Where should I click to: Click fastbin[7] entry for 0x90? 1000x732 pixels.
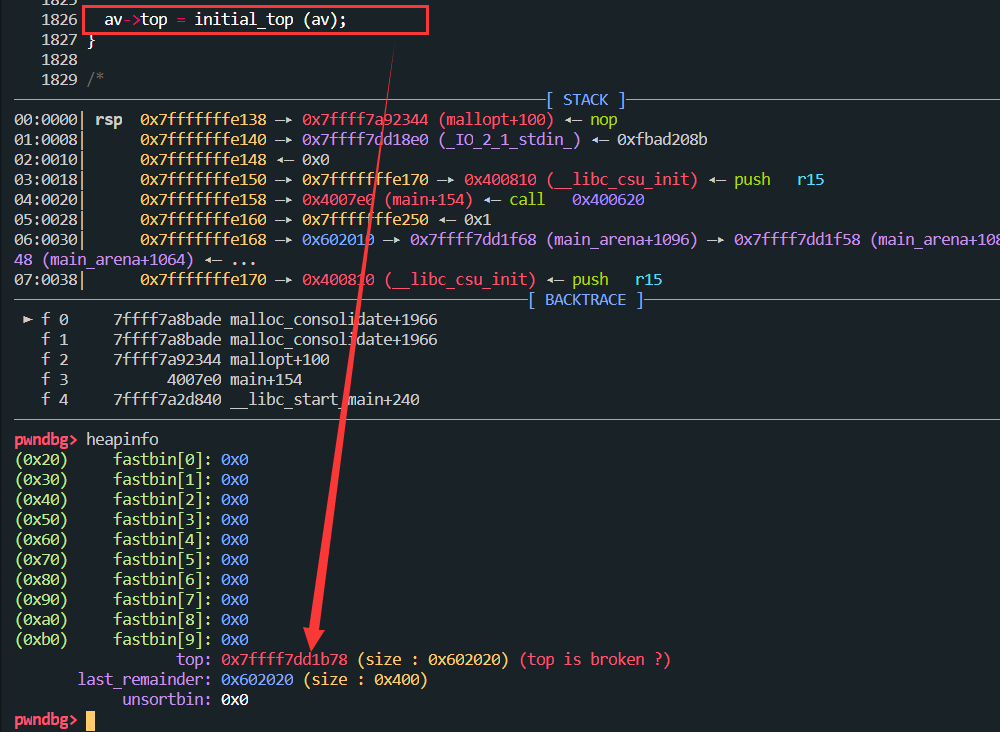[x=131, y=599]
